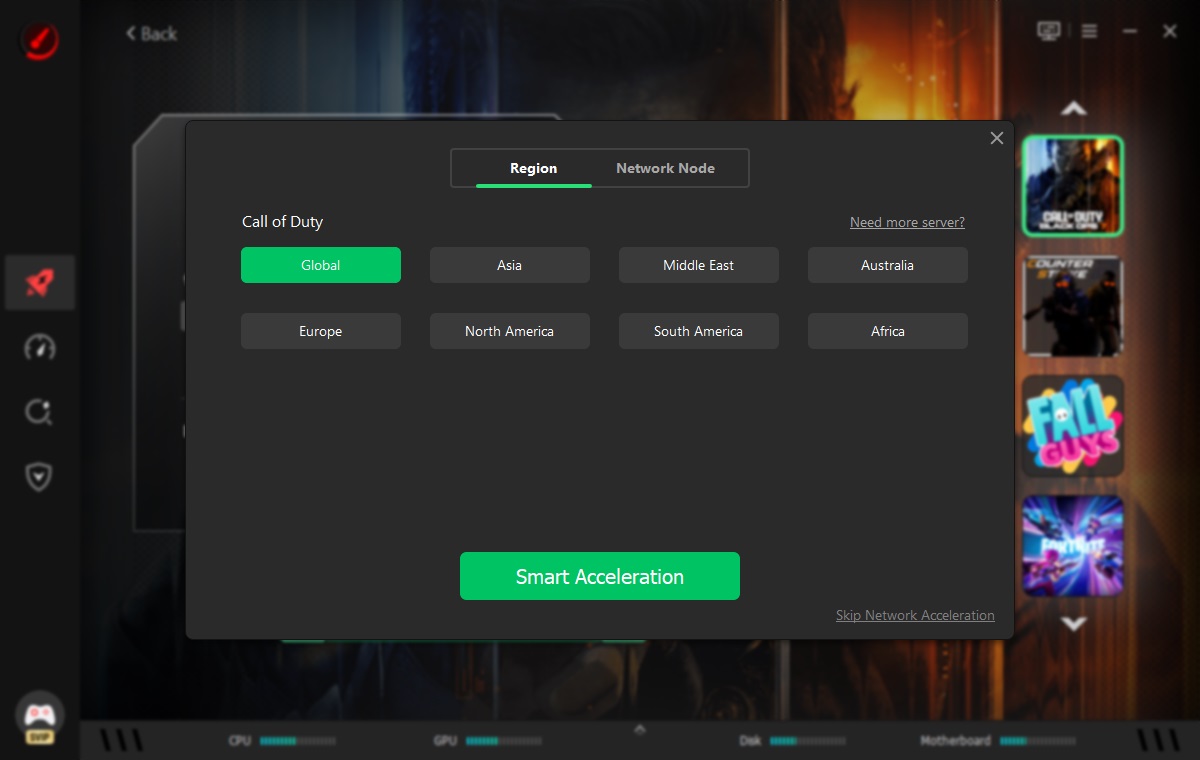This screenshot has height=760, width=1200.
Task: Select the Global region
Action: (321, 265)
